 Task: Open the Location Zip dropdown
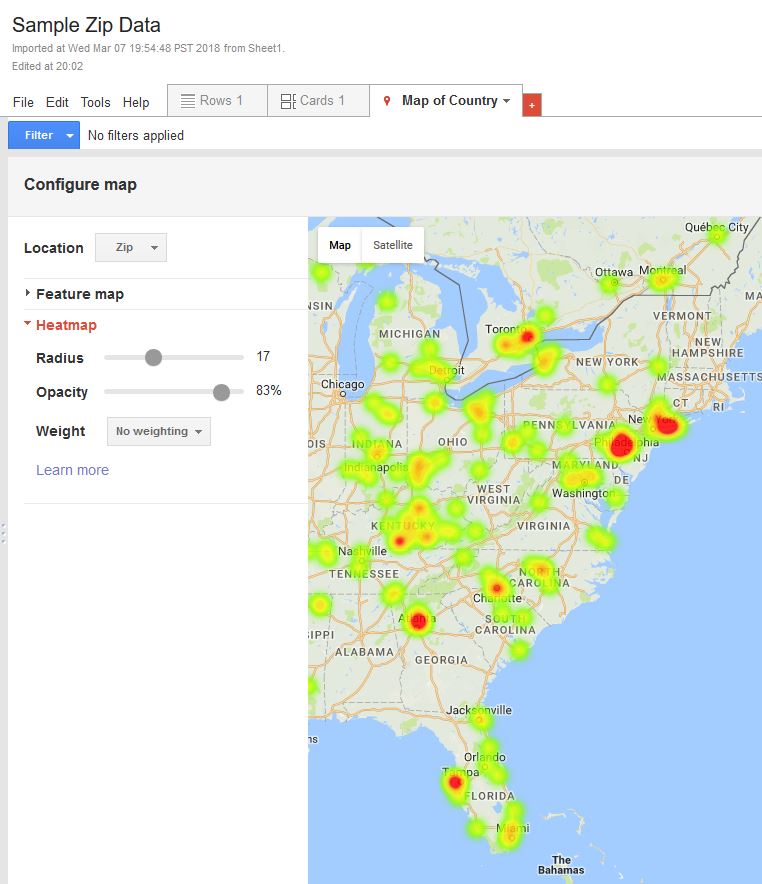(x=131, y=247)
